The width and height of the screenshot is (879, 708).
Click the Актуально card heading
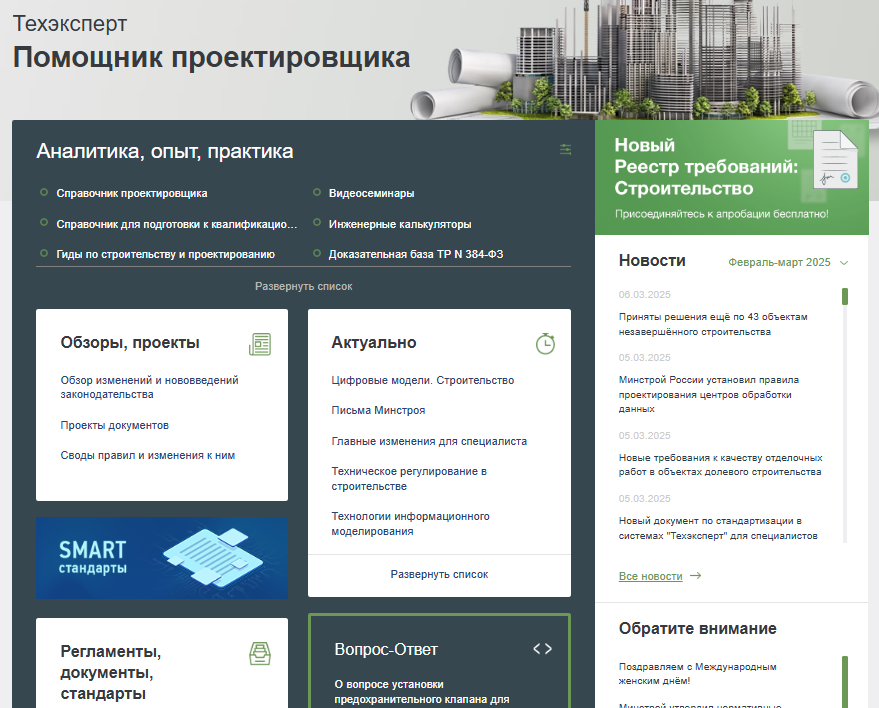[x=373, y=342]
